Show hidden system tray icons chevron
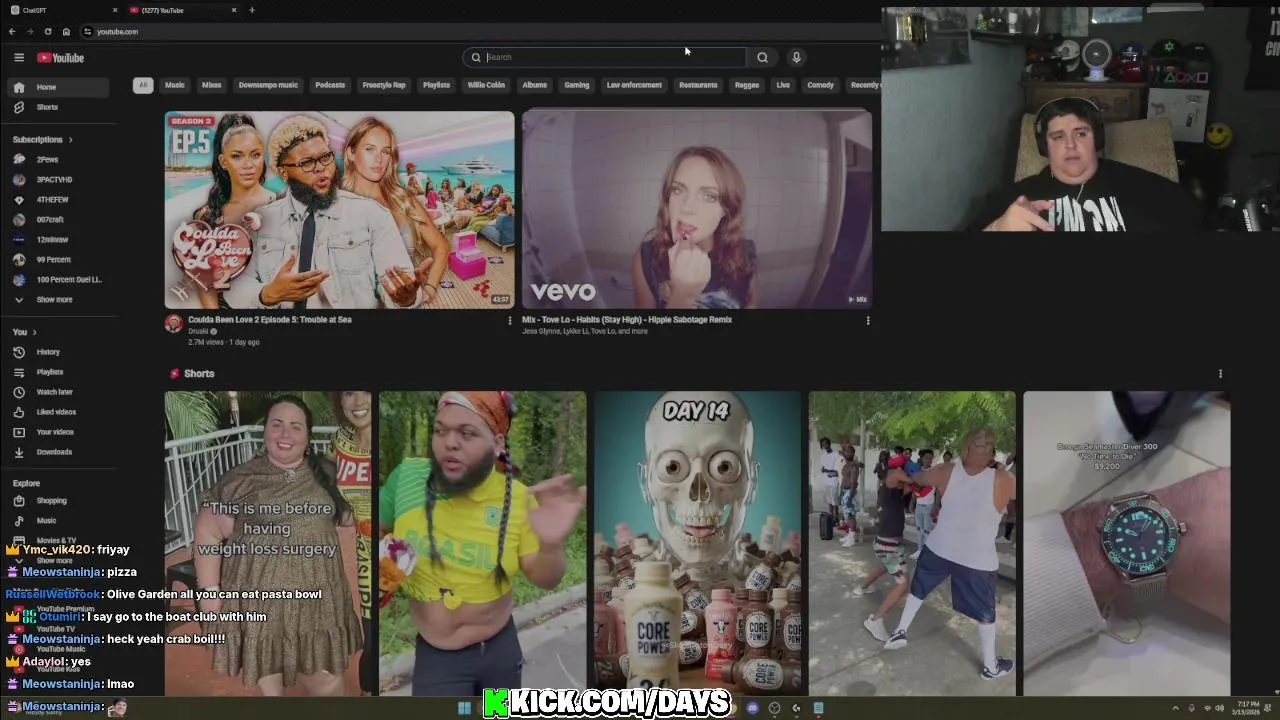The image size is (1280, 720). [1177, 708]
